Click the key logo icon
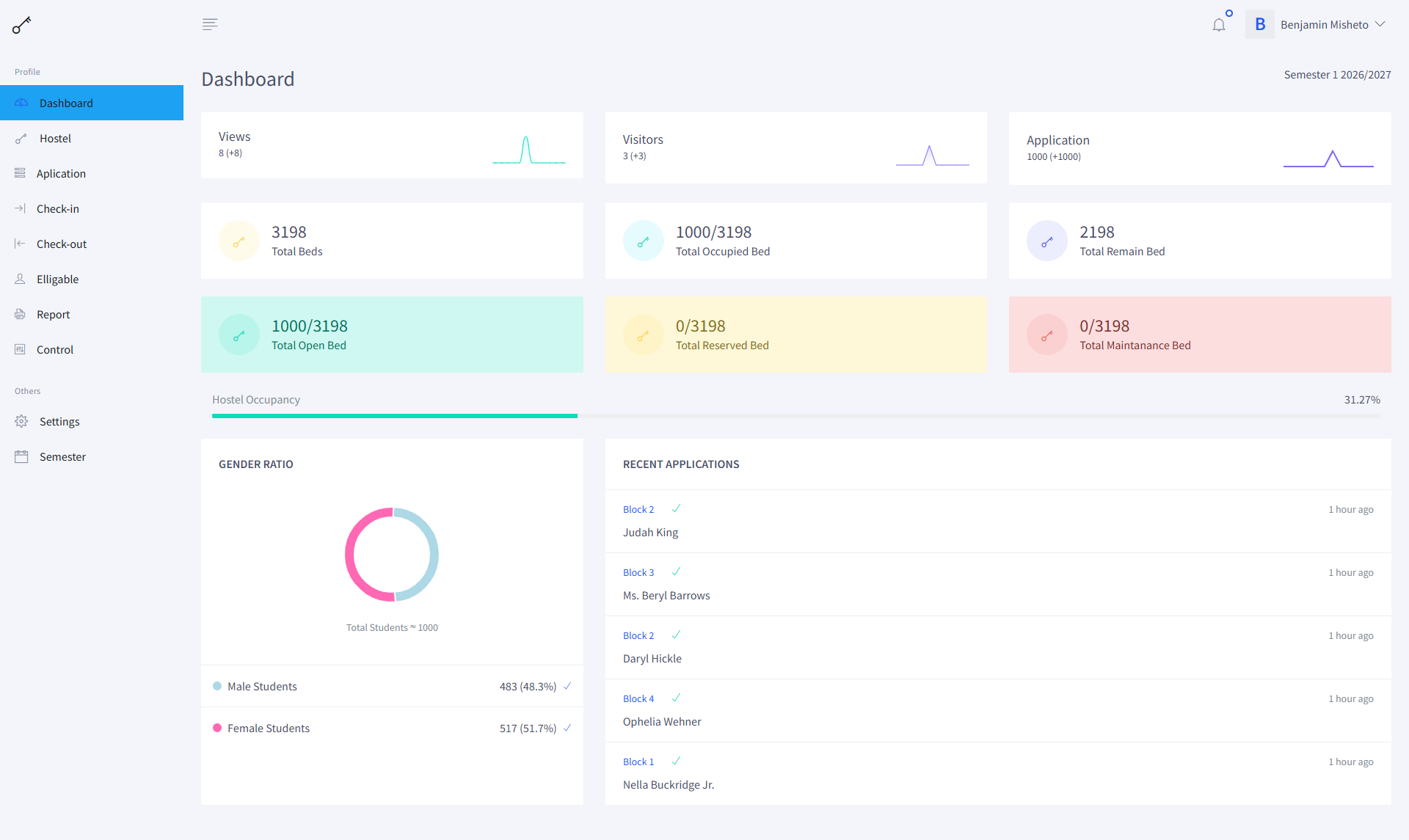The width and height of the screenshot is (1409, 840). point(22,25)
